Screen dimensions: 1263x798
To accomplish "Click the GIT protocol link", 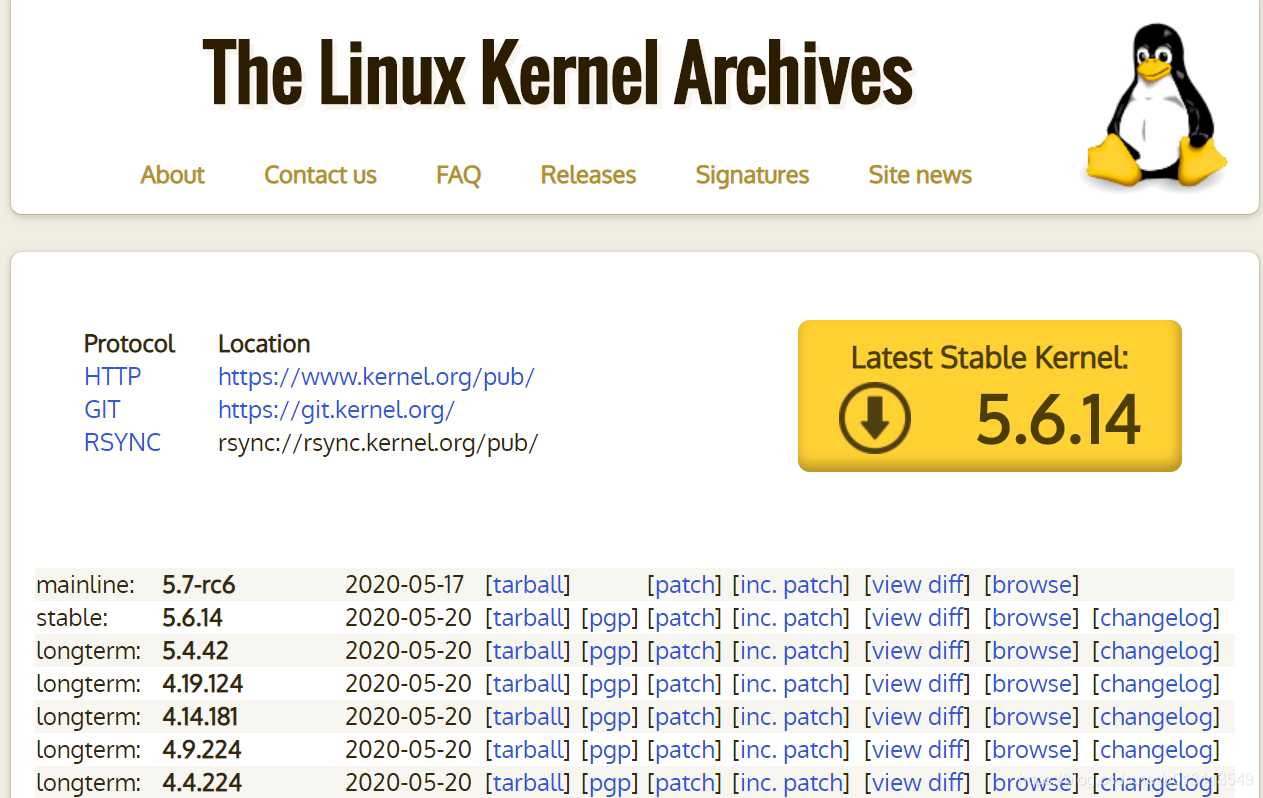I will point(102,410).
